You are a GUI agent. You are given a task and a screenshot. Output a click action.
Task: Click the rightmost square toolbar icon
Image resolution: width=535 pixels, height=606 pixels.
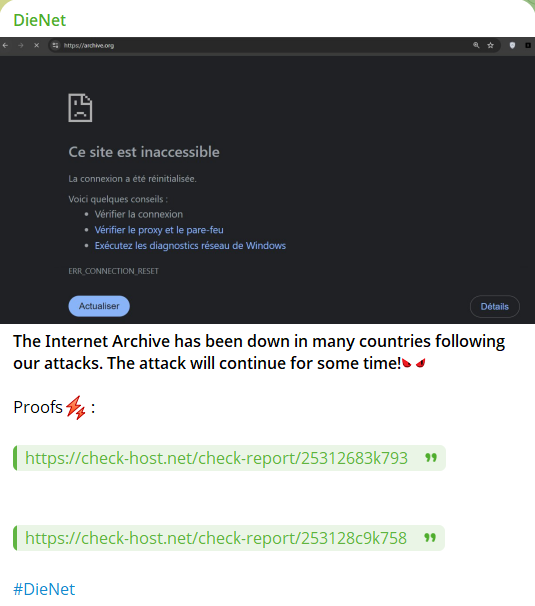(528, 46)
